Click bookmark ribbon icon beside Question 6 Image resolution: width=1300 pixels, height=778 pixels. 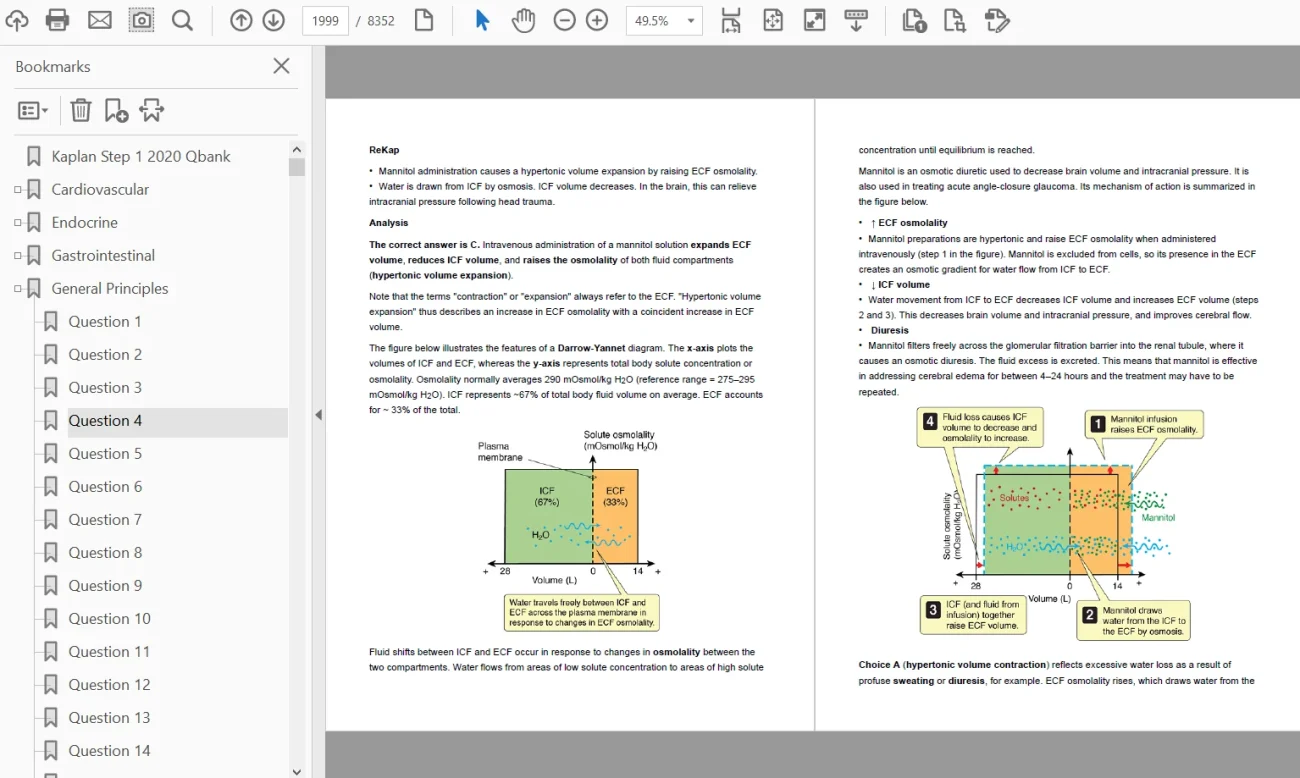pyautogui.click(x=51, y=486)
